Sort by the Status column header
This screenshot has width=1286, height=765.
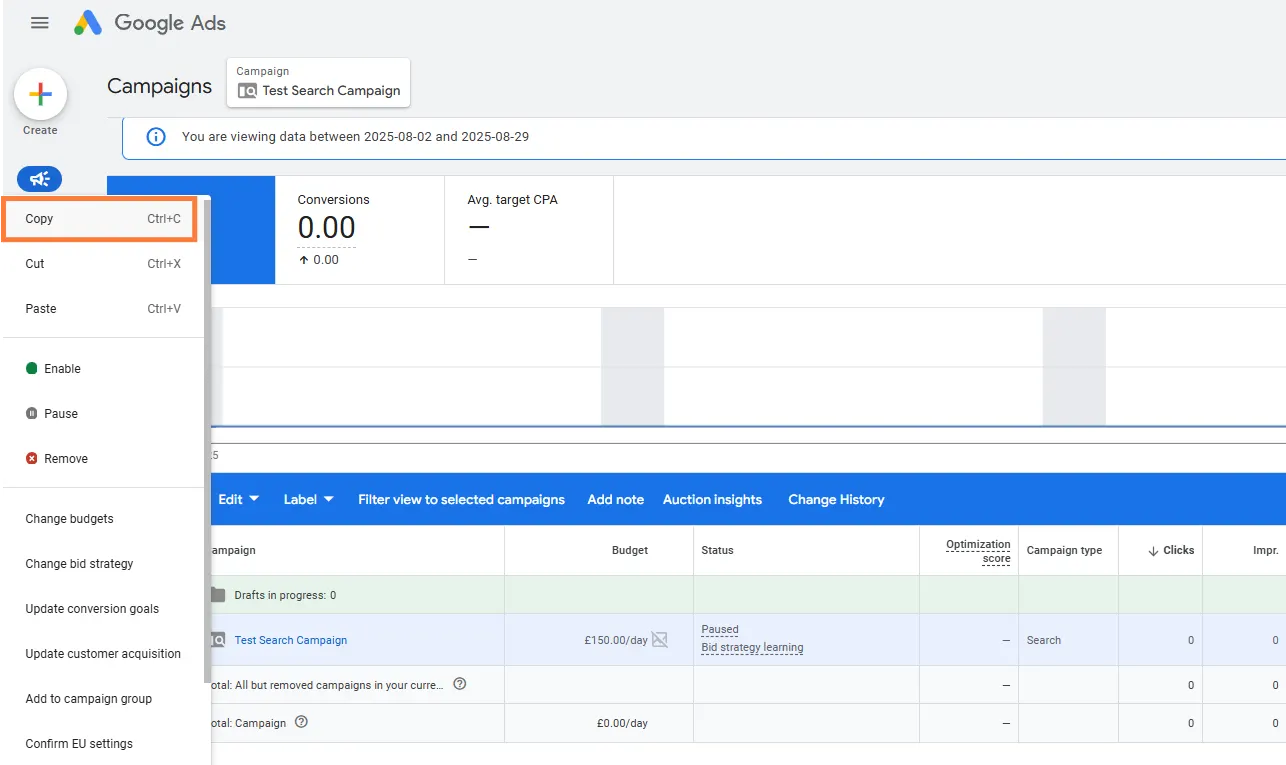tap(718, 550)
